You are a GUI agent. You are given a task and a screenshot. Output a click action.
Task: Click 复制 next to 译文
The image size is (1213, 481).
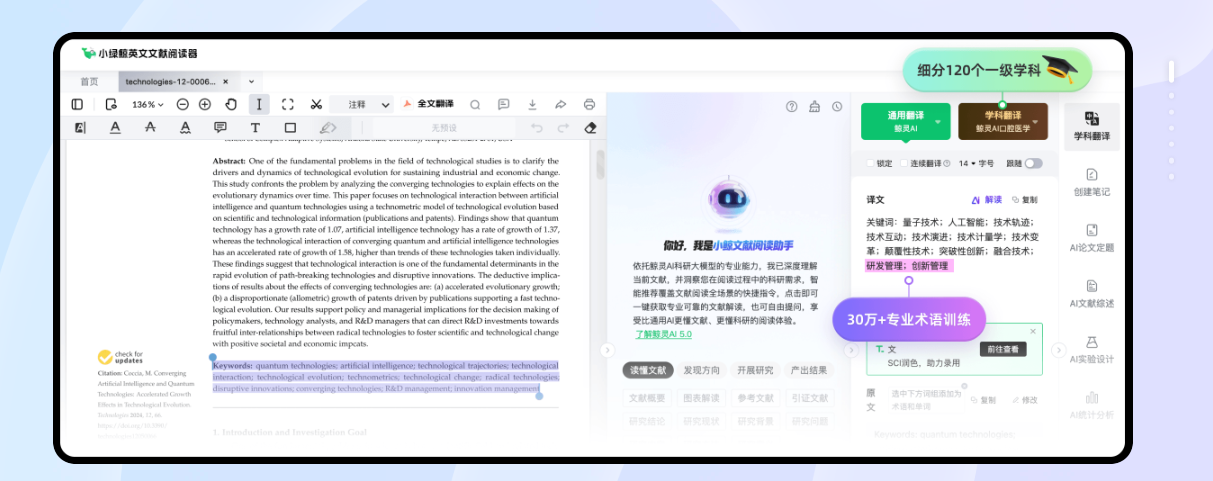(1025, 200)
